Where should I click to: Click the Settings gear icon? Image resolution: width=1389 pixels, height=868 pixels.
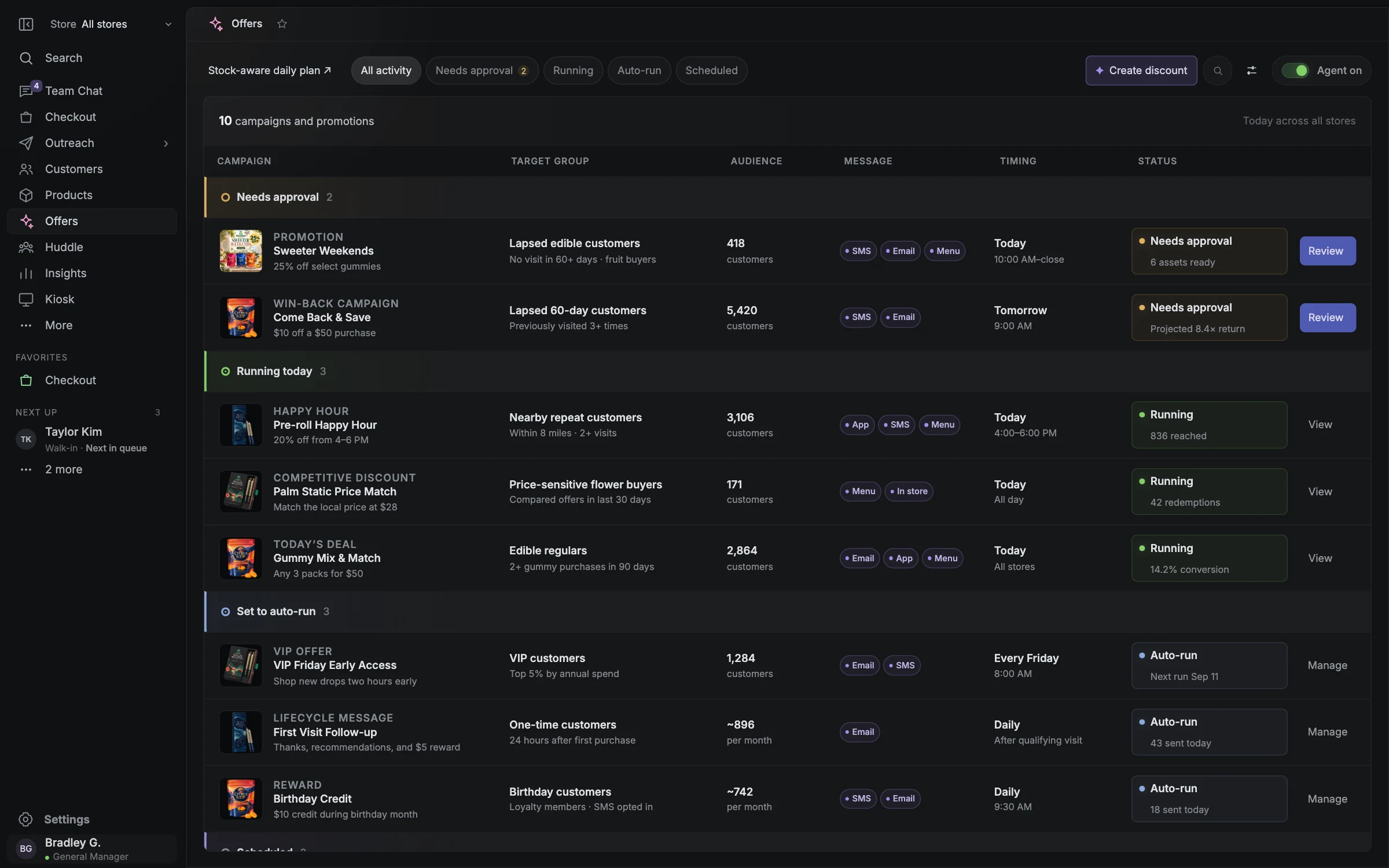click(25, 819)
